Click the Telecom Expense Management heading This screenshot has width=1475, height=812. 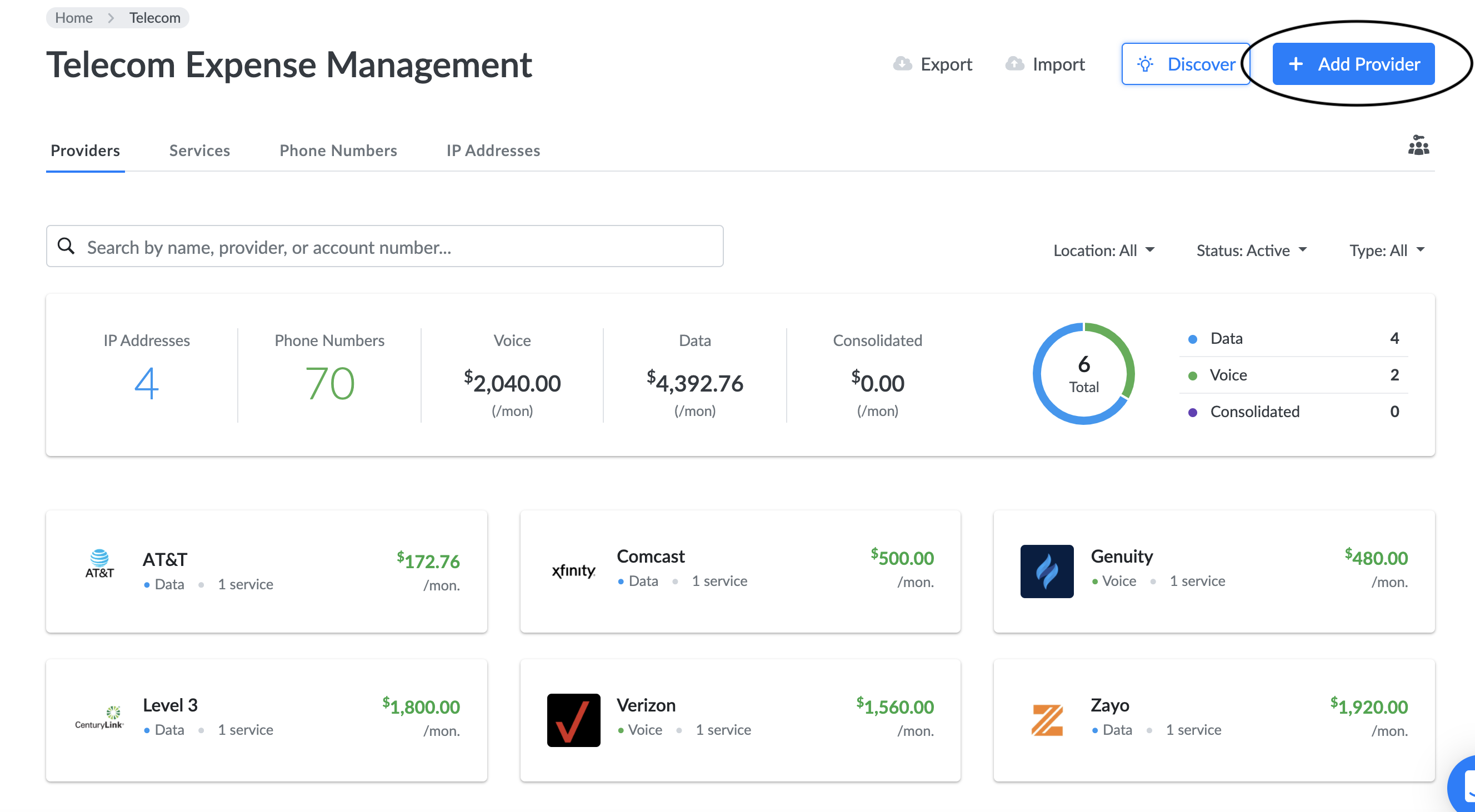tap(289, 65)
